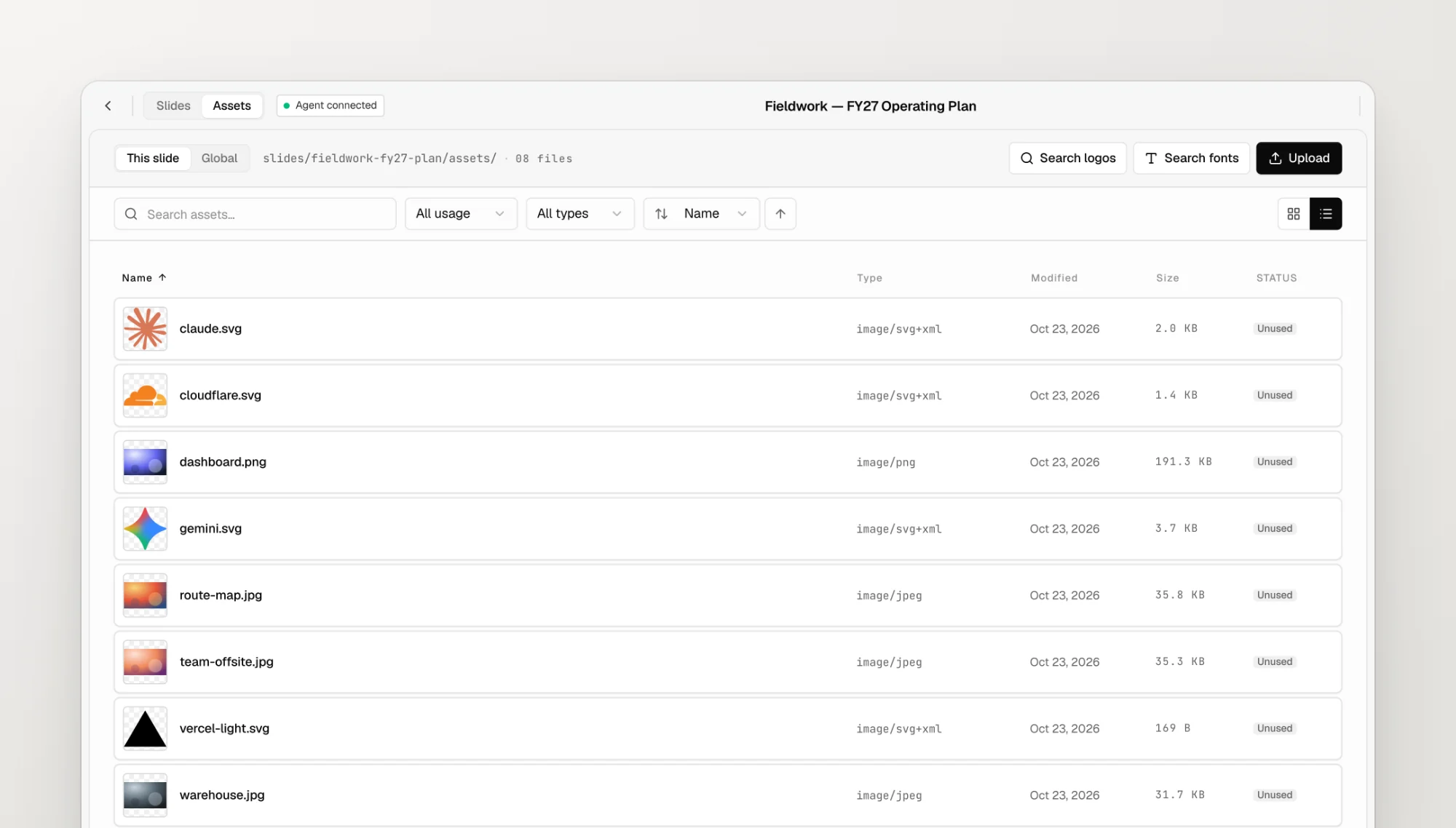
Task: Focus the Search assets input field
Action: pos(255,214)
